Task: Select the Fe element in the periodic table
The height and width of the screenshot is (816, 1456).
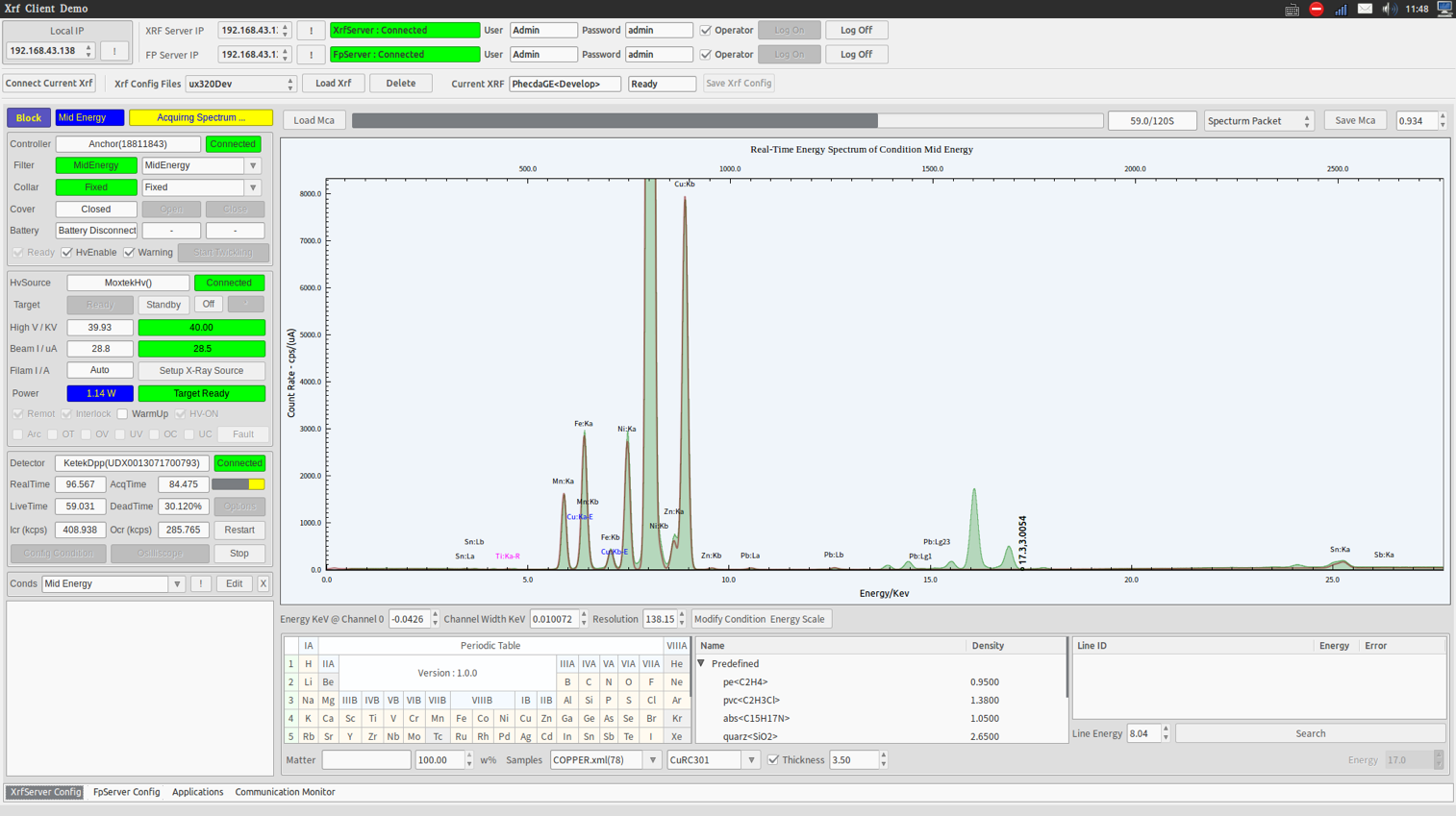Action: 461,719
